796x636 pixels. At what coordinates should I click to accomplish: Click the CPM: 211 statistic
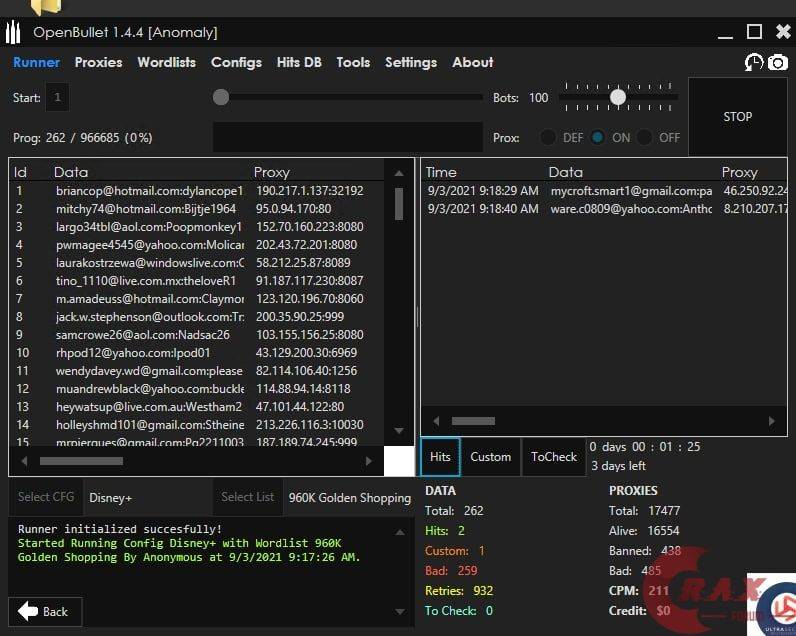coord(639,591)
